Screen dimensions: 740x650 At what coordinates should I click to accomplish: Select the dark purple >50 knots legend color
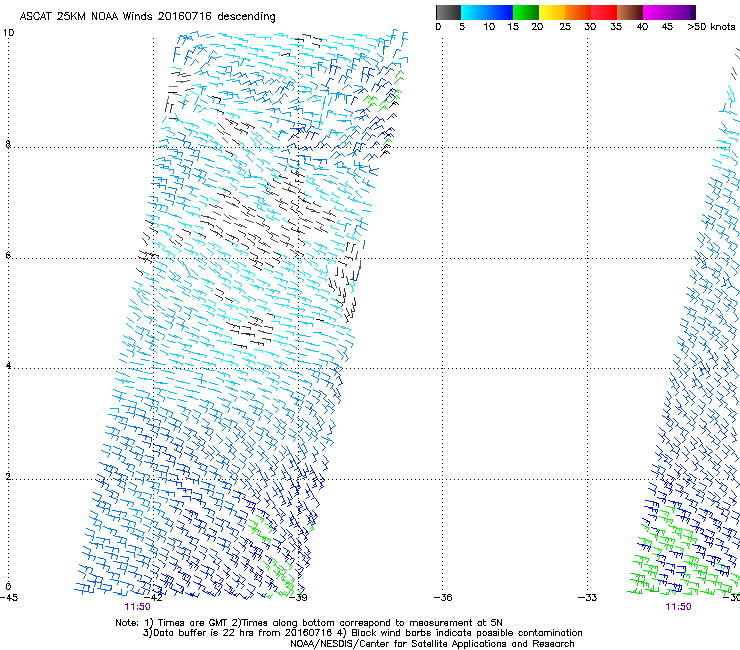coord(692,12)
